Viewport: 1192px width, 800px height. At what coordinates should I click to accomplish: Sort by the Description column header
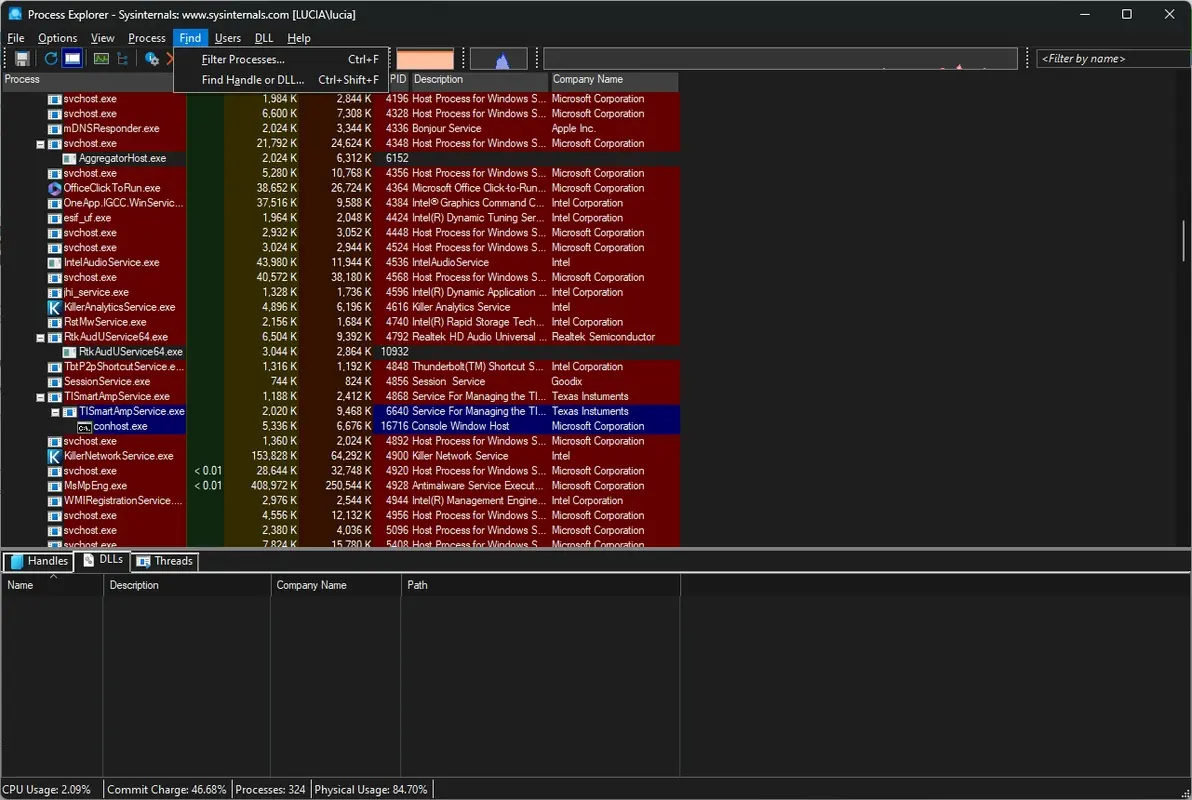click(x=479, y=79)
